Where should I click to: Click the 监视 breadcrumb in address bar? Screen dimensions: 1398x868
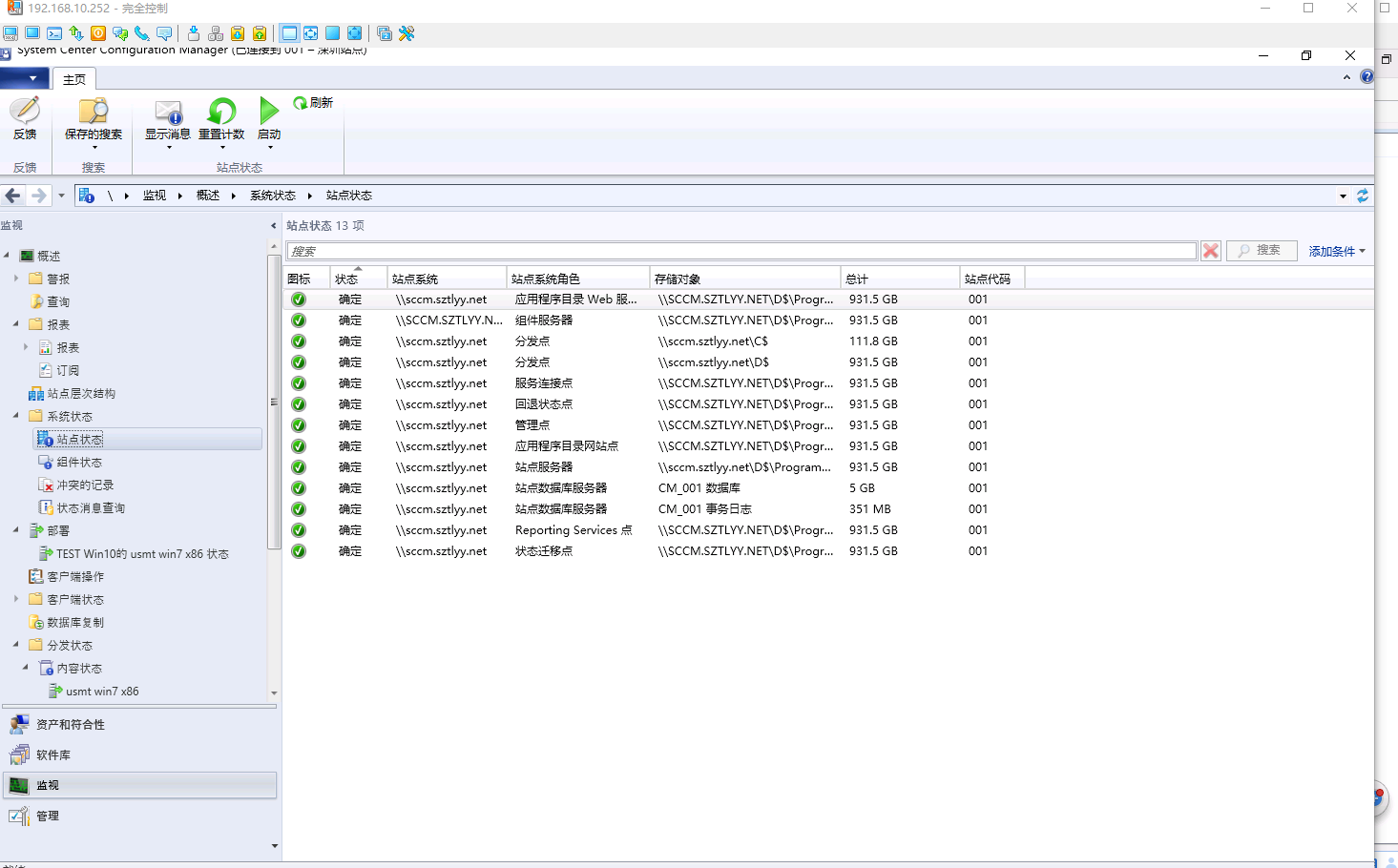[155, 196]
